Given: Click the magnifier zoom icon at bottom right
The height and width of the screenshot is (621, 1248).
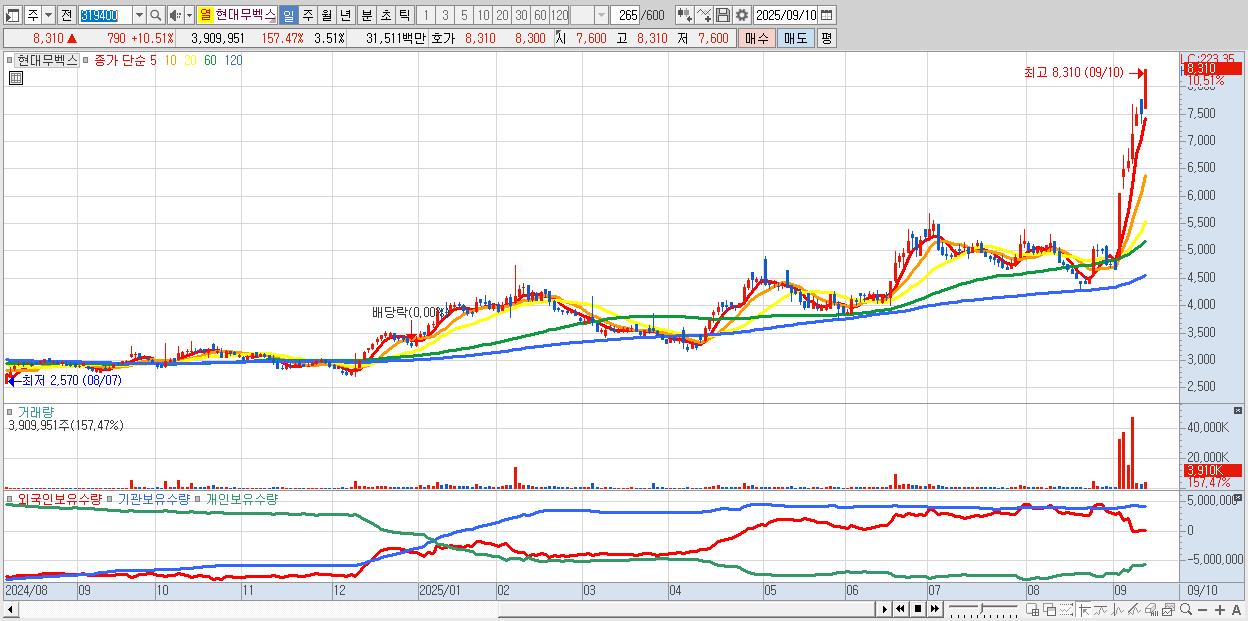Looking at the screenshot, I should click(x=1186, y=609).
